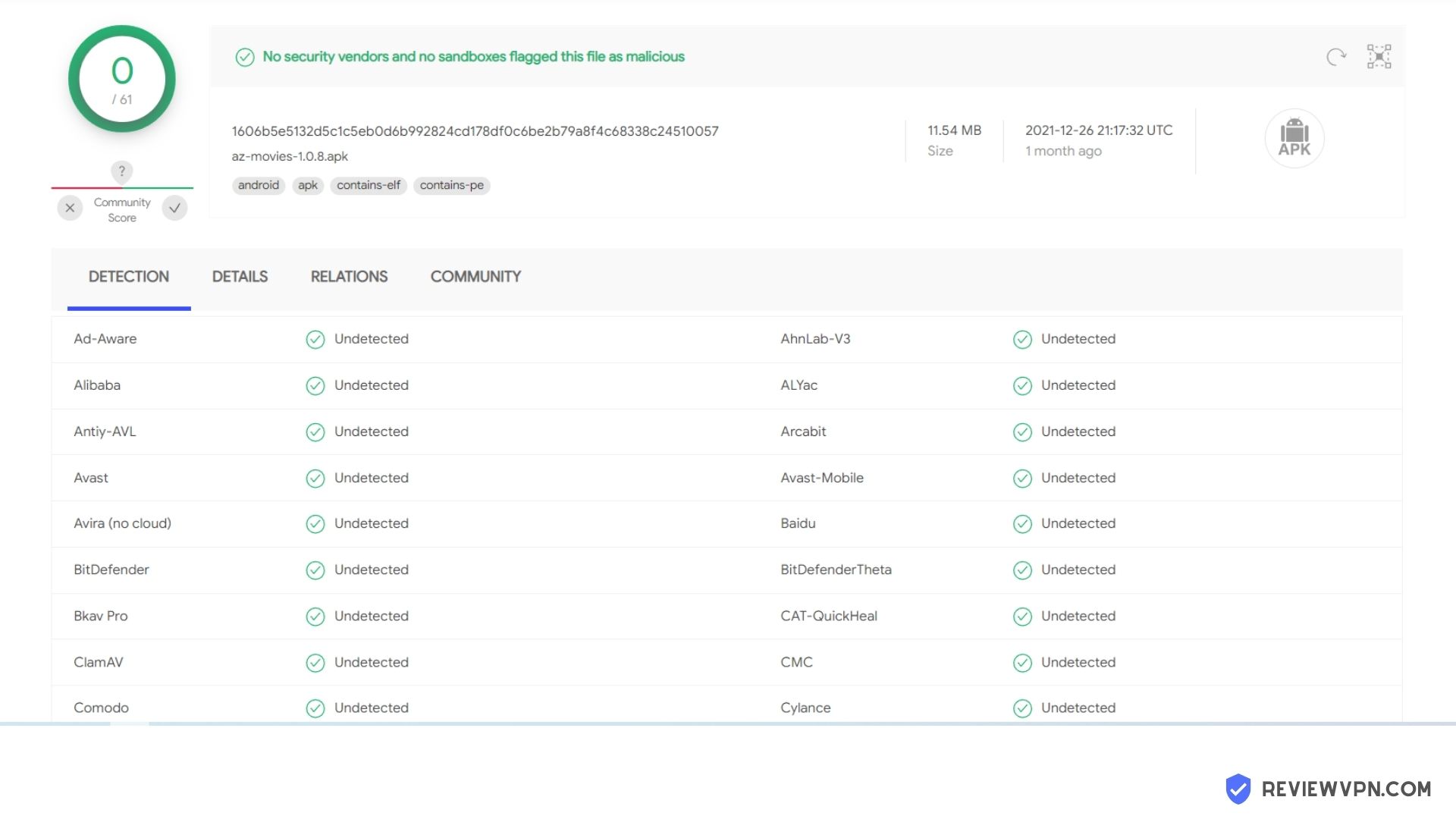Viewport: 1456px width, 819px height.
Task: Switch to the DETECTION tab
Action: (x=129, y=277)
